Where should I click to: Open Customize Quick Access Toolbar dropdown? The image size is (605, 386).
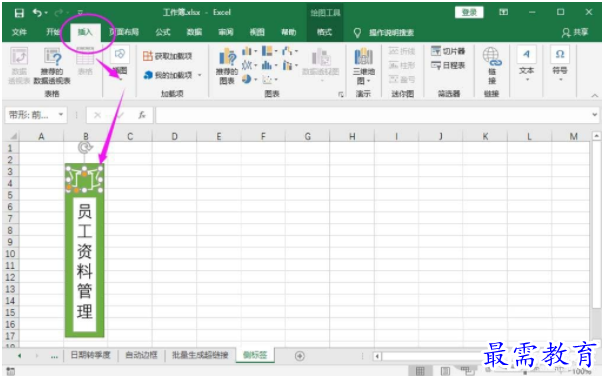(x=80, y=13)
